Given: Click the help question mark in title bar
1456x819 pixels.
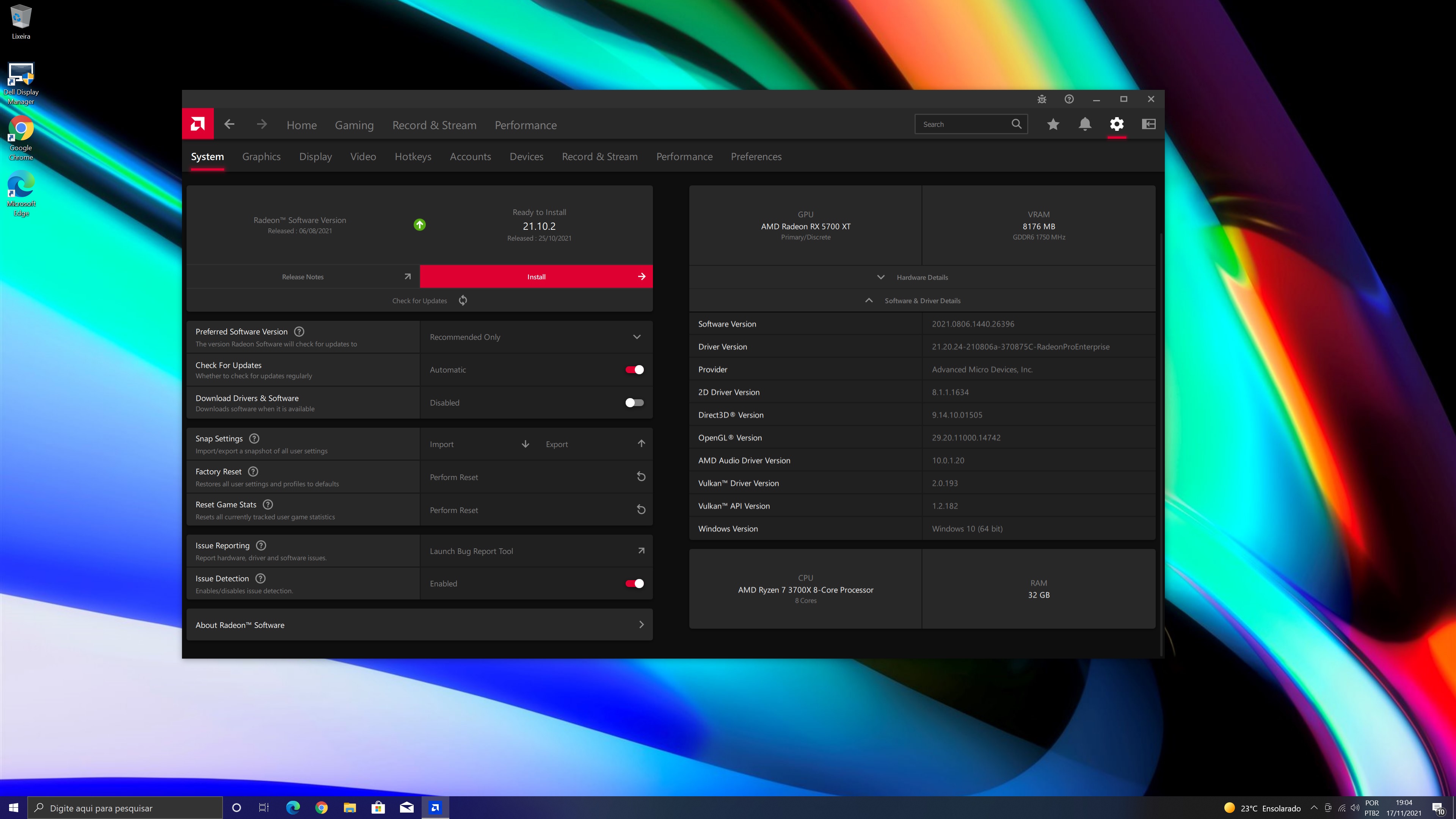Looking at the screenshot, I should pos(1069,99).
